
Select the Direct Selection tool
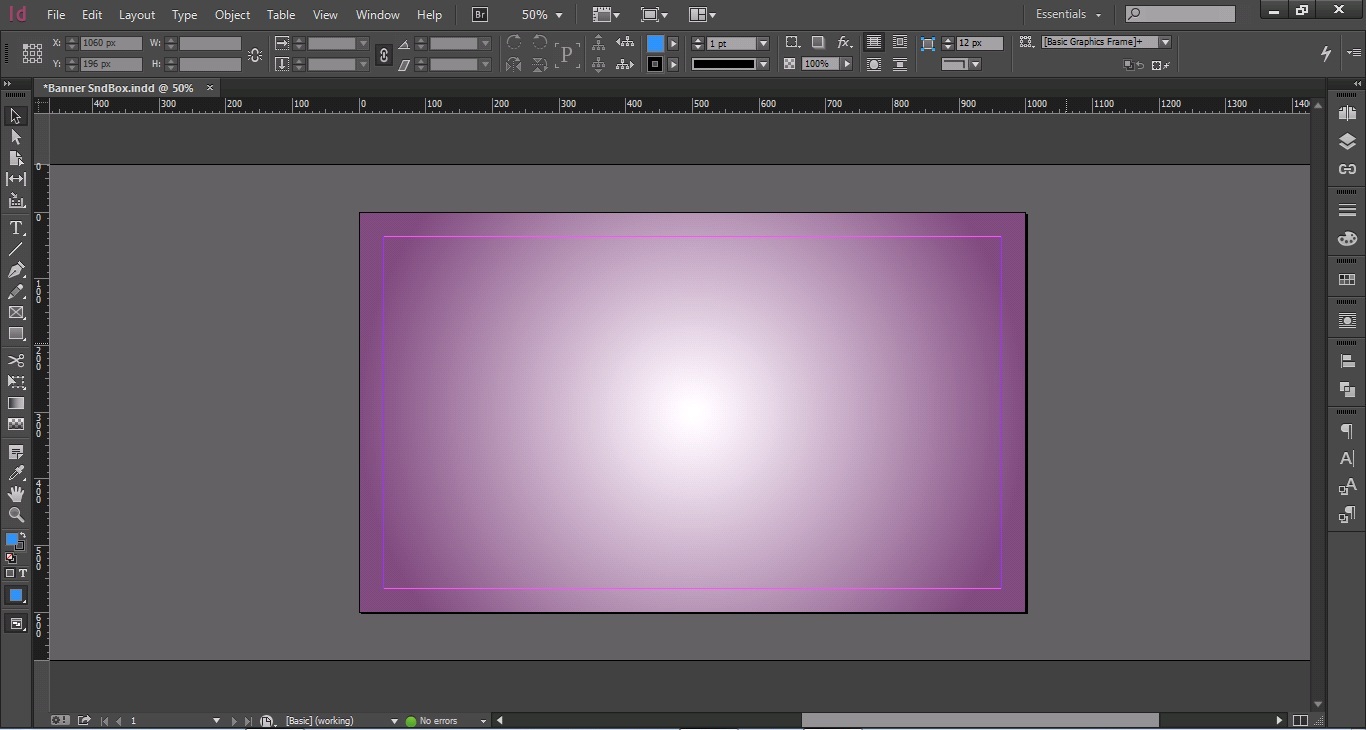tap(16, 137)
